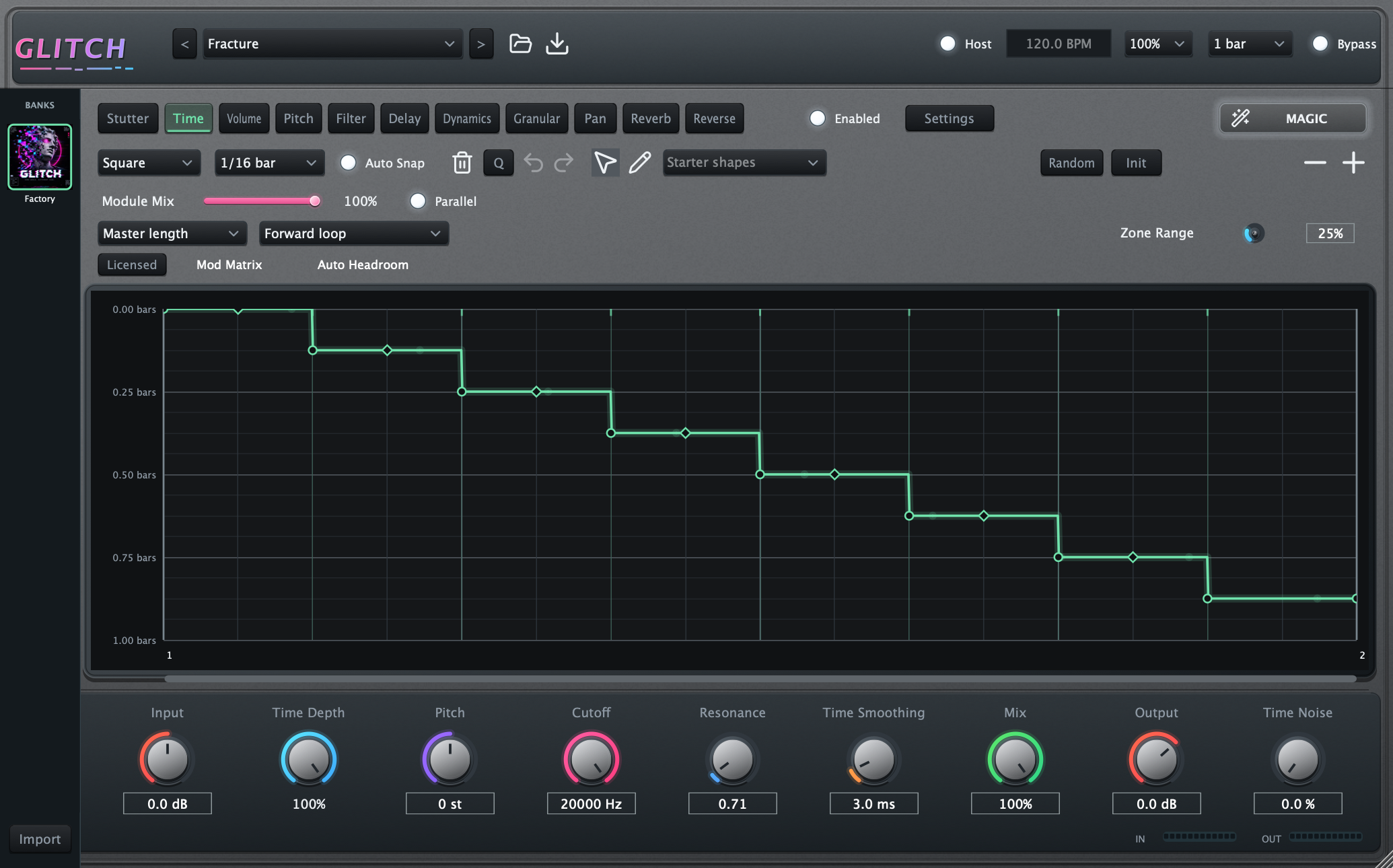Image resolution: width=1393 pixels, height=868 pixels.
Task: Click the 120.0 BPM field
Action: (x=1059, y=44)
